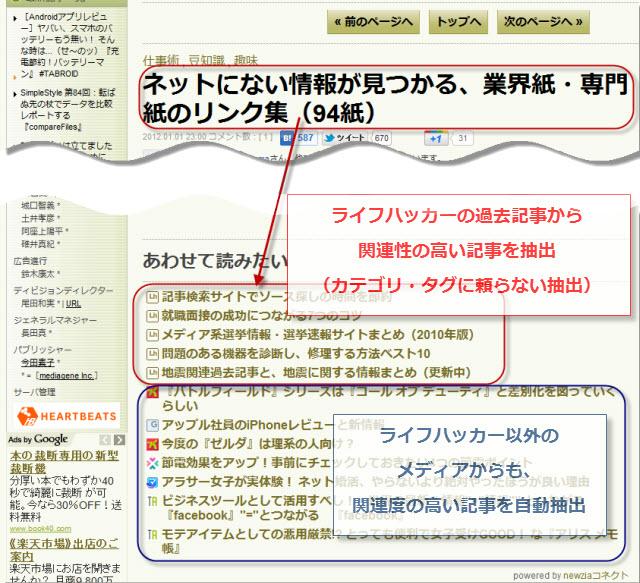
Task: Open ad link 本の裁断専用の新型裁断機
Action: point(64,462)
